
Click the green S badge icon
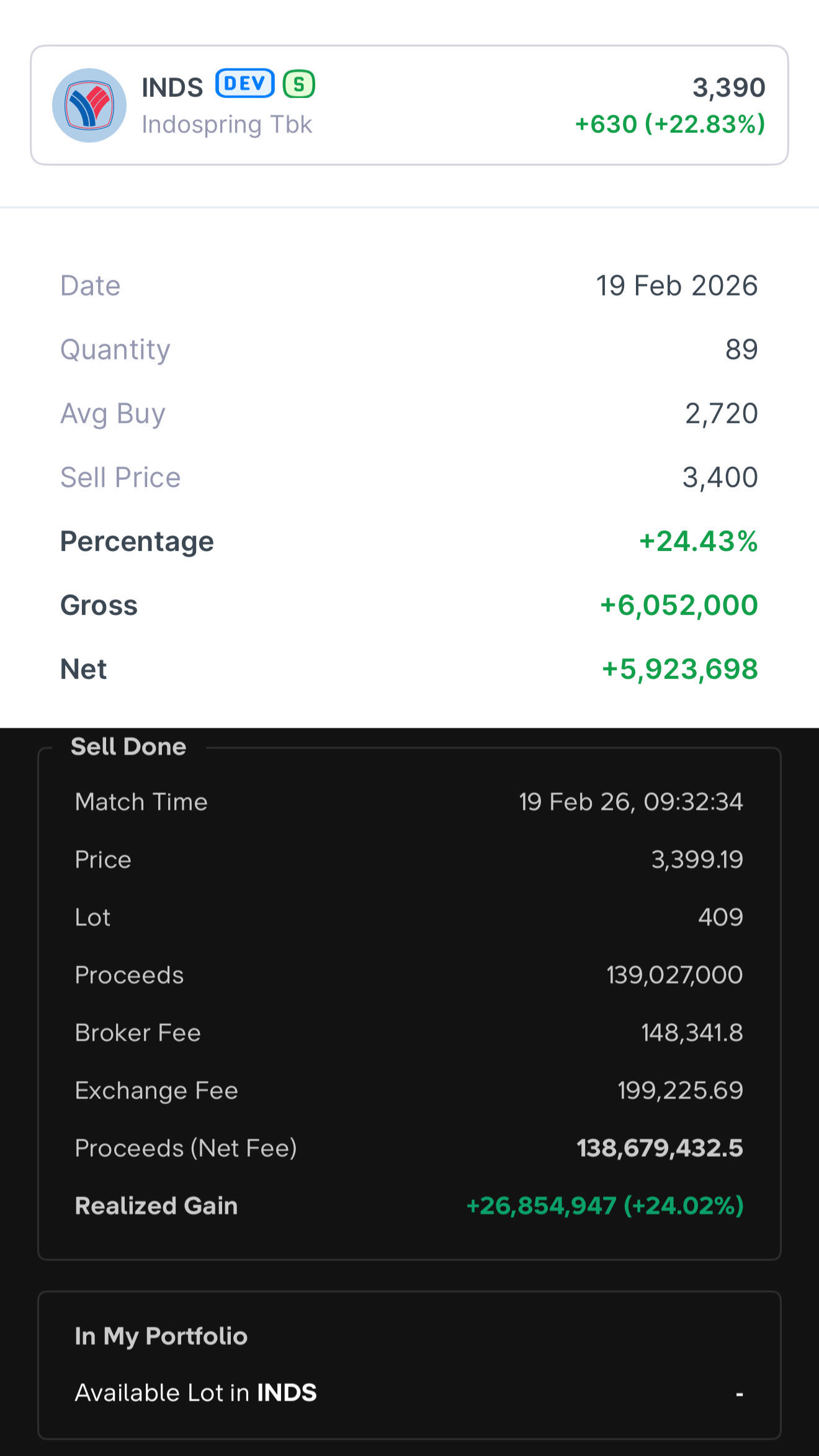coord(299,84)
